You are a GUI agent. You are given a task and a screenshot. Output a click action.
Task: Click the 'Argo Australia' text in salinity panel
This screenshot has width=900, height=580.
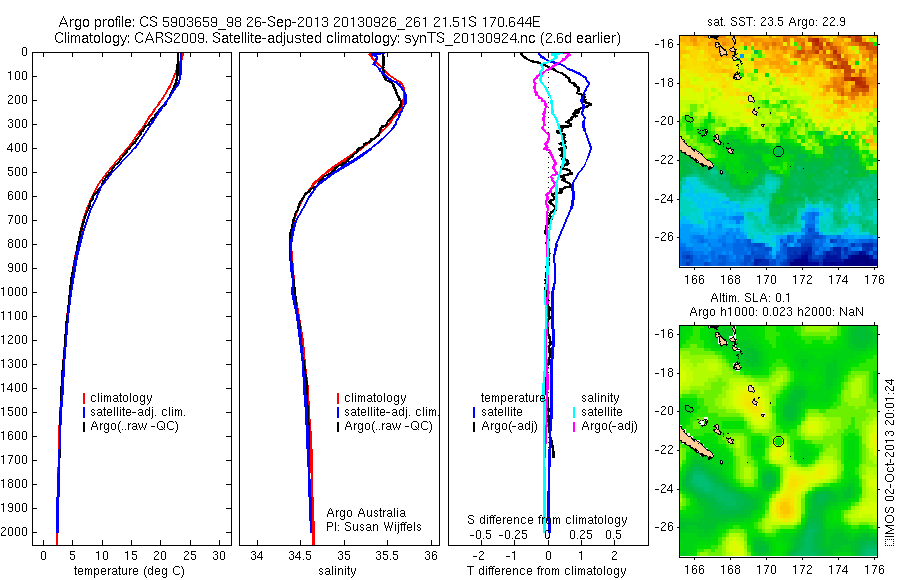tap(366, 513)
